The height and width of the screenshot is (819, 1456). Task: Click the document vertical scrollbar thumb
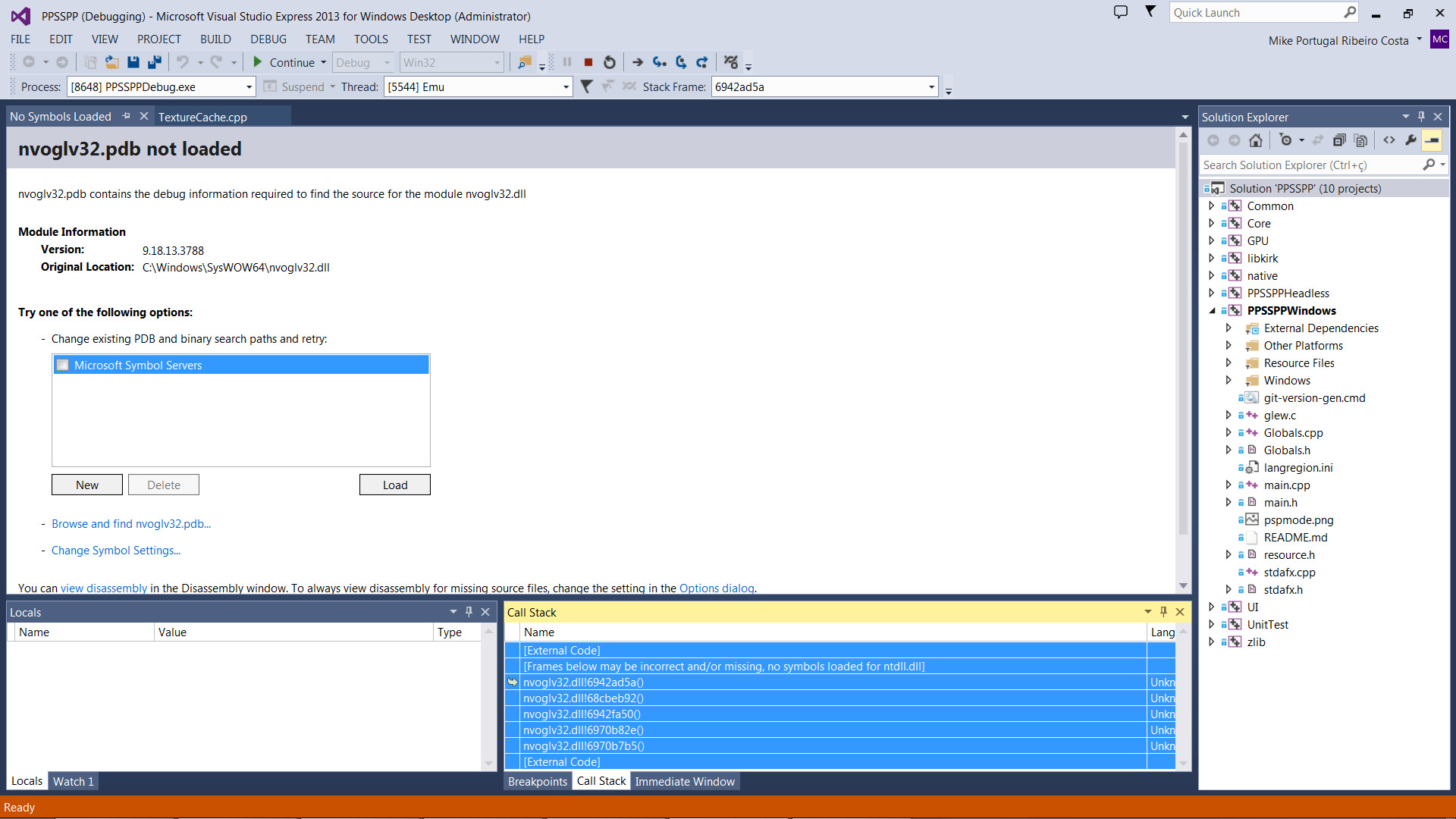(1183, 337)
